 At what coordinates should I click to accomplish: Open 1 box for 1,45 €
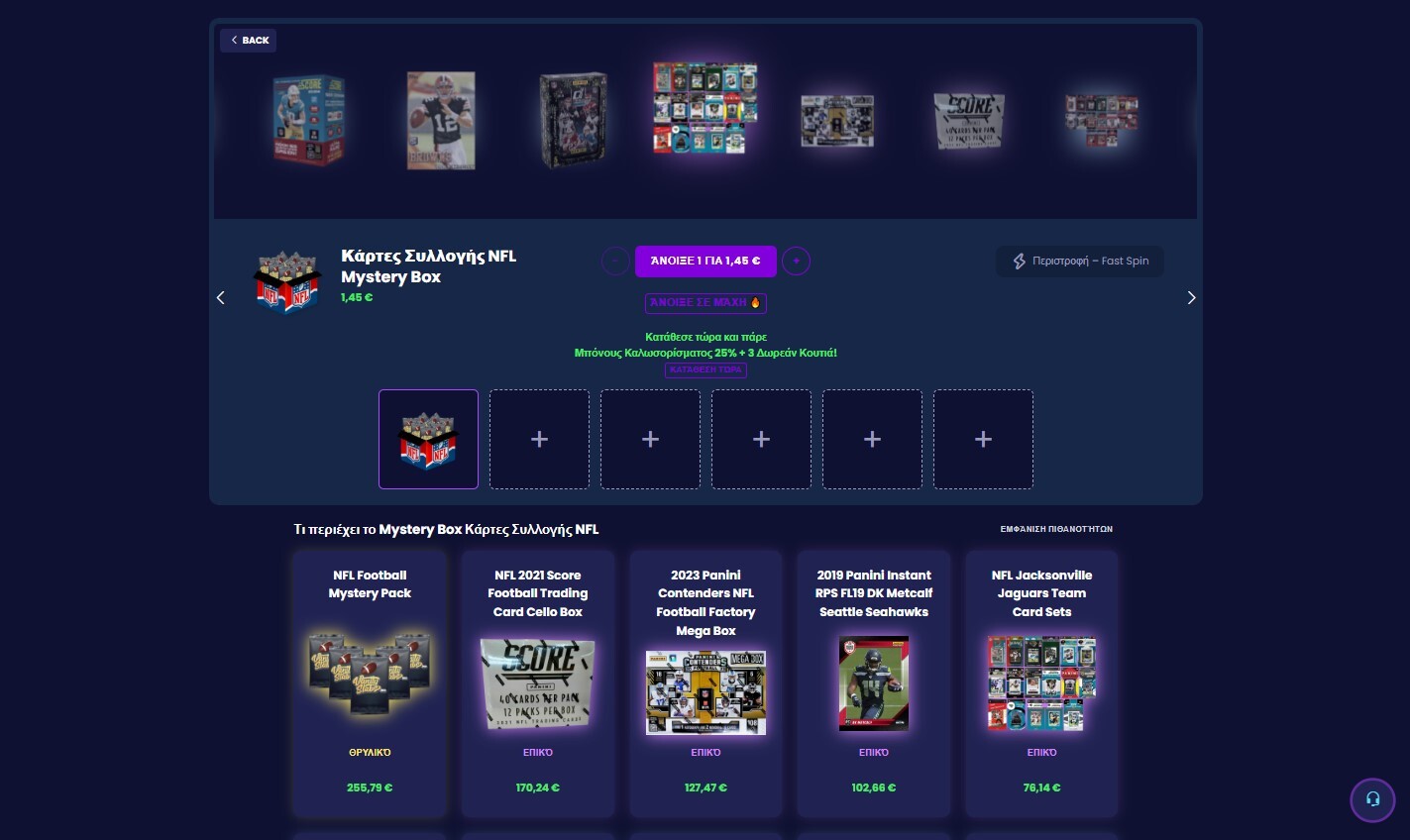(705, 261)
